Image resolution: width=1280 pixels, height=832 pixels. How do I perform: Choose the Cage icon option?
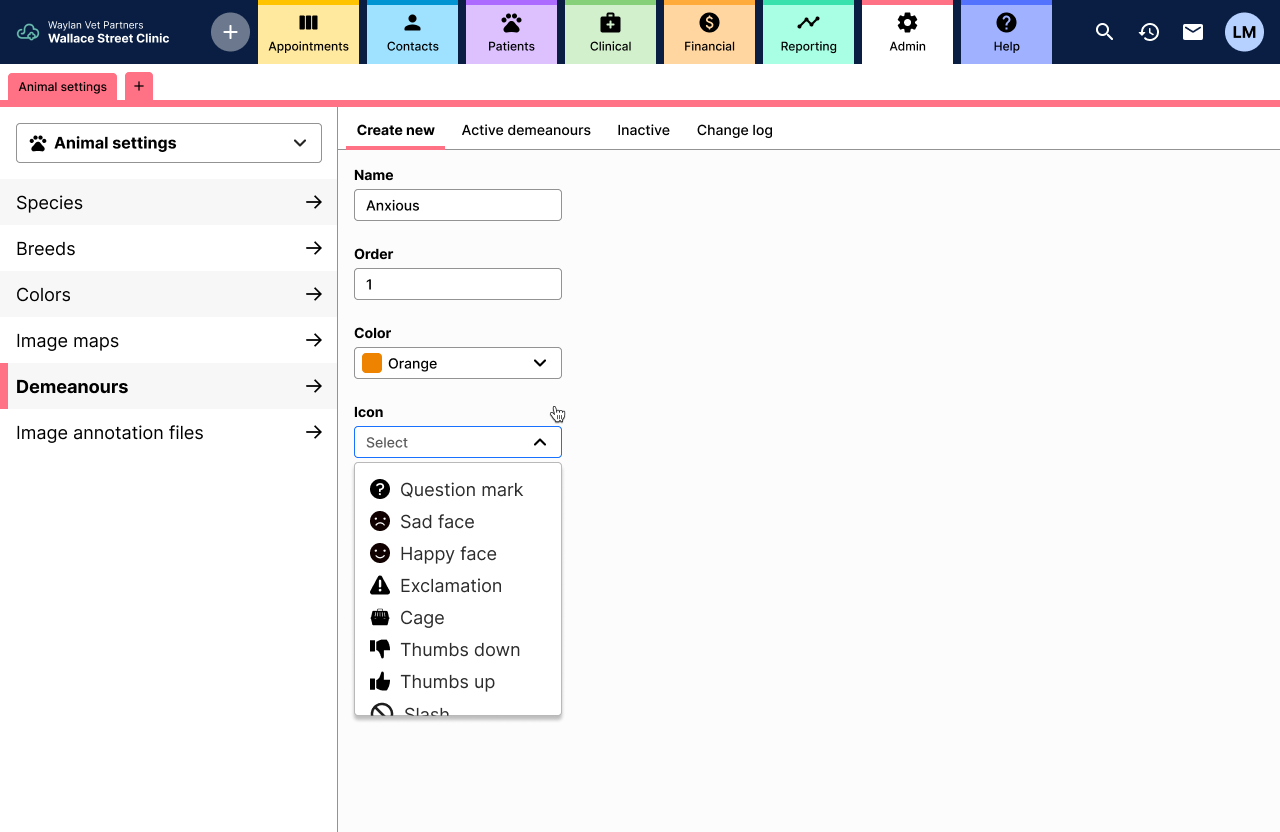tap(458, 617)
